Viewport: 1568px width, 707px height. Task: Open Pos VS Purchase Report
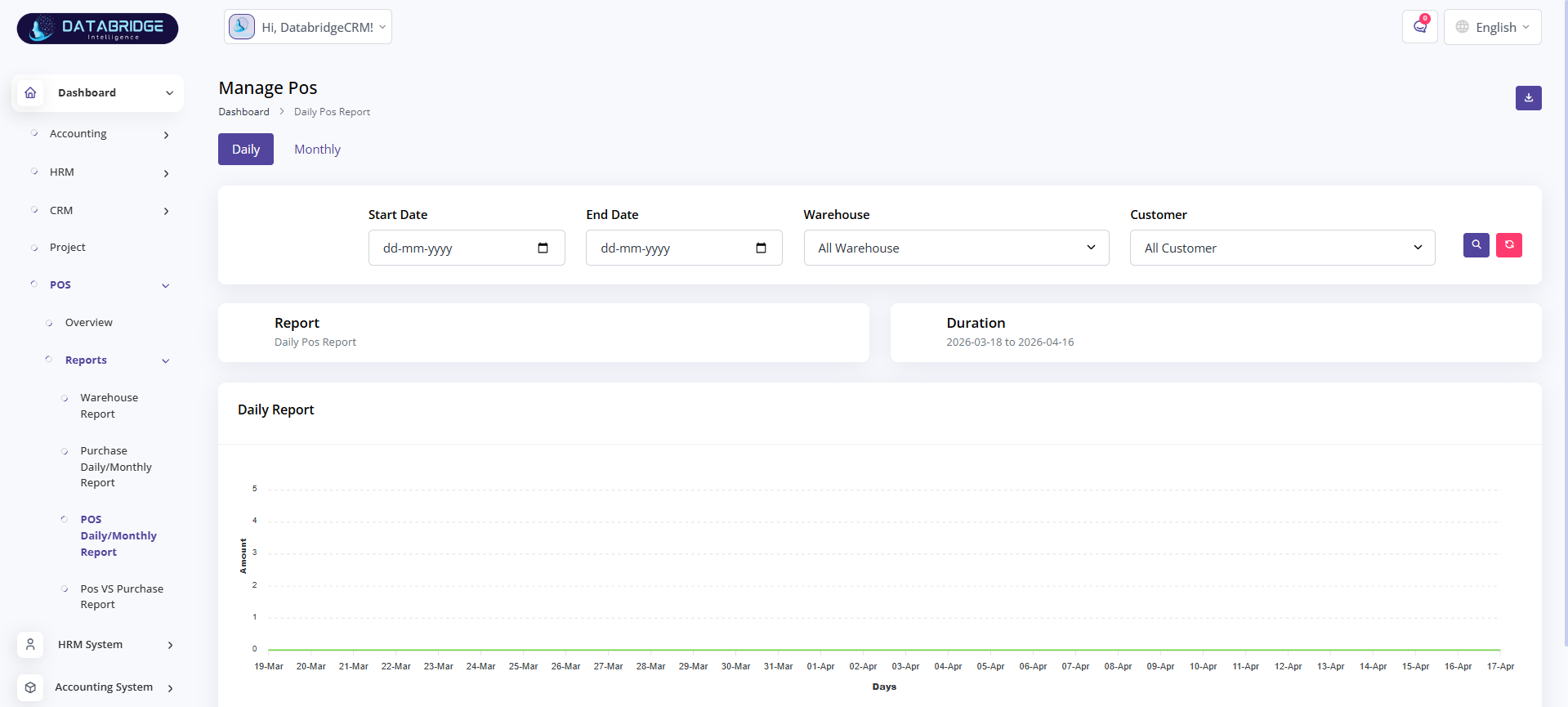(122, 597)
